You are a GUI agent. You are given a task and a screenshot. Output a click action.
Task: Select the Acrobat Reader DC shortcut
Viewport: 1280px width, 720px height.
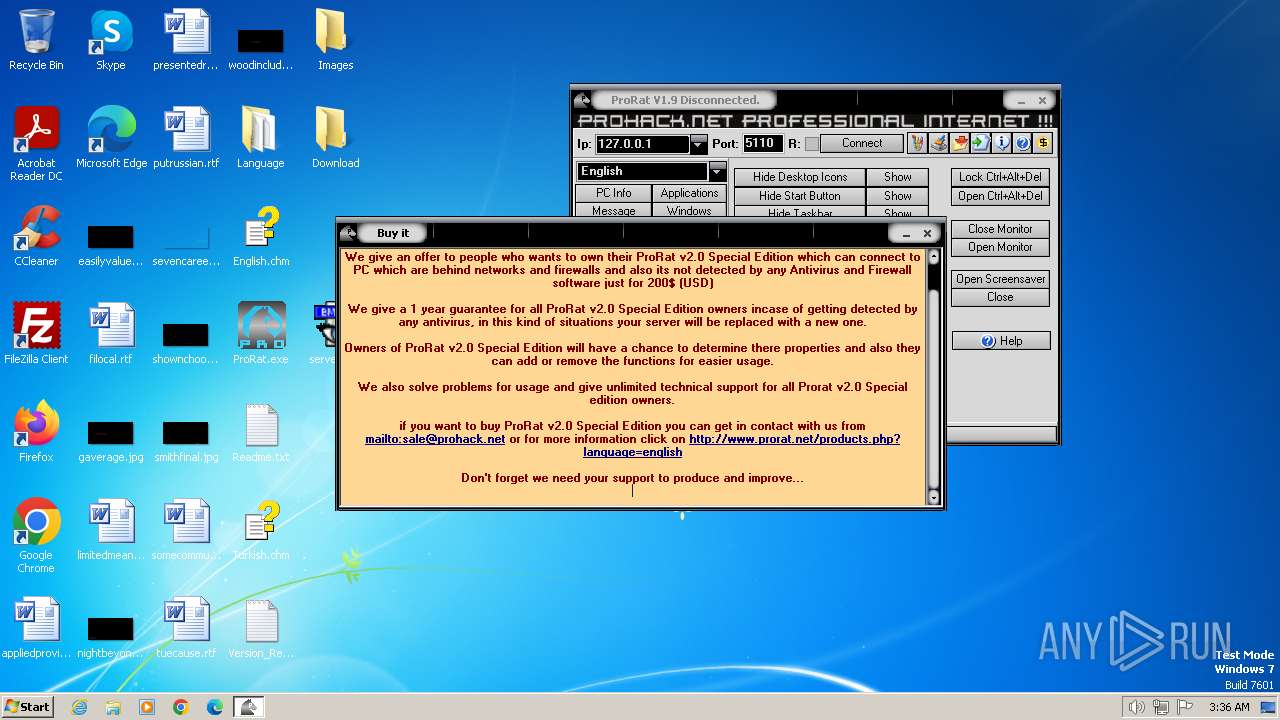tap(36, 144)
